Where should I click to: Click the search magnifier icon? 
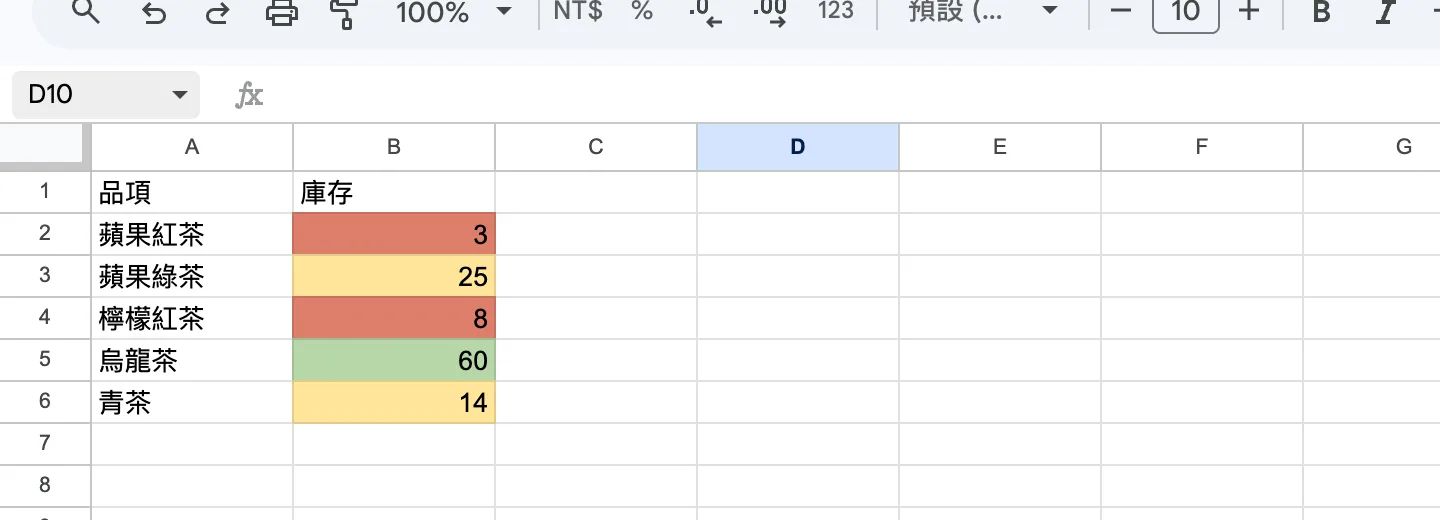[x=87, y=12]
